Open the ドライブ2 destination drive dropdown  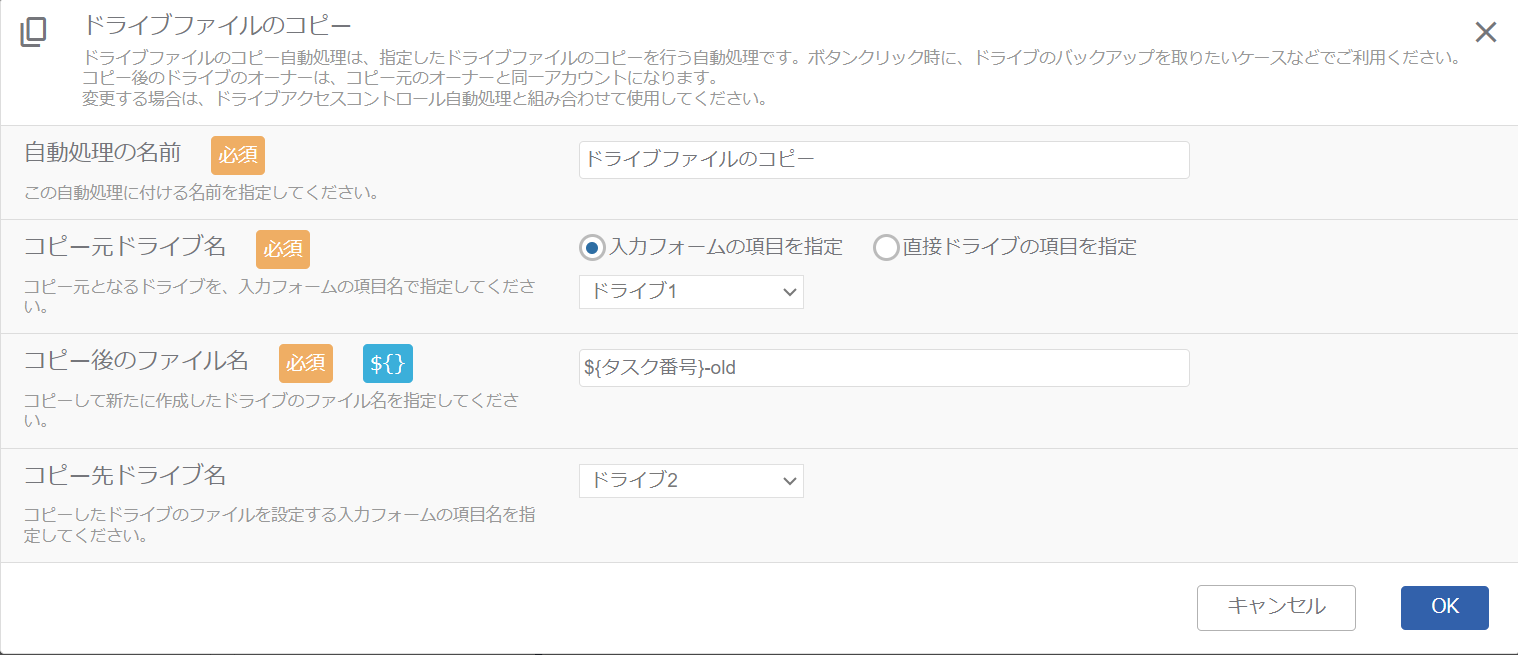(x=691, y=481)
